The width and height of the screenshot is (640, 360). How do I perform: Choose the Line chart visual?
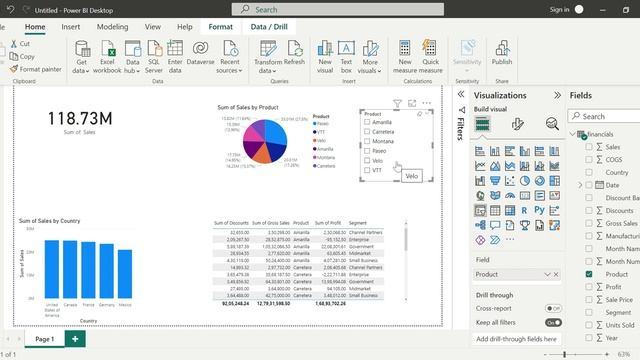pyautogui.click(x=480, y=166)
